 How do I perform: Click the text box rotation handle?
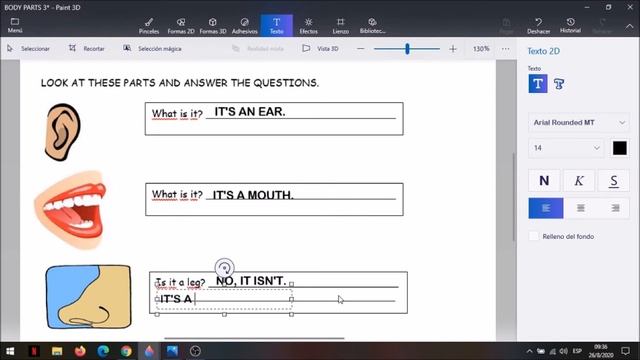[x=224, y=268]
